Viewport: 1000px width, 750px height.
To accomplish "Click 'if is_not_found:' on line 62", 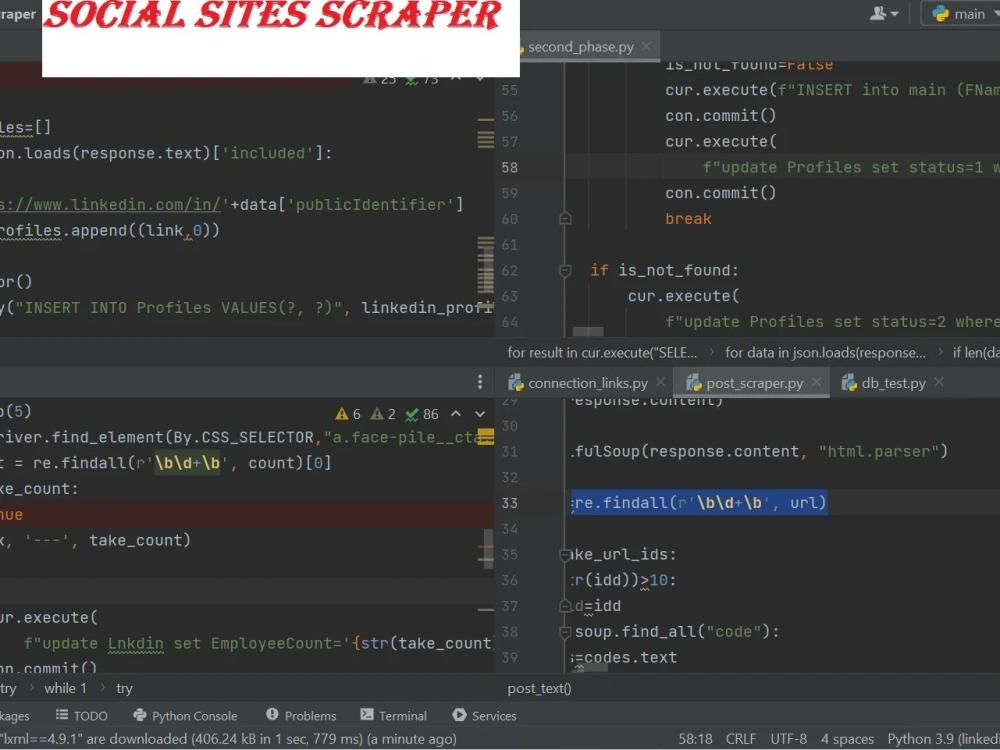I will tap(664, 270).
